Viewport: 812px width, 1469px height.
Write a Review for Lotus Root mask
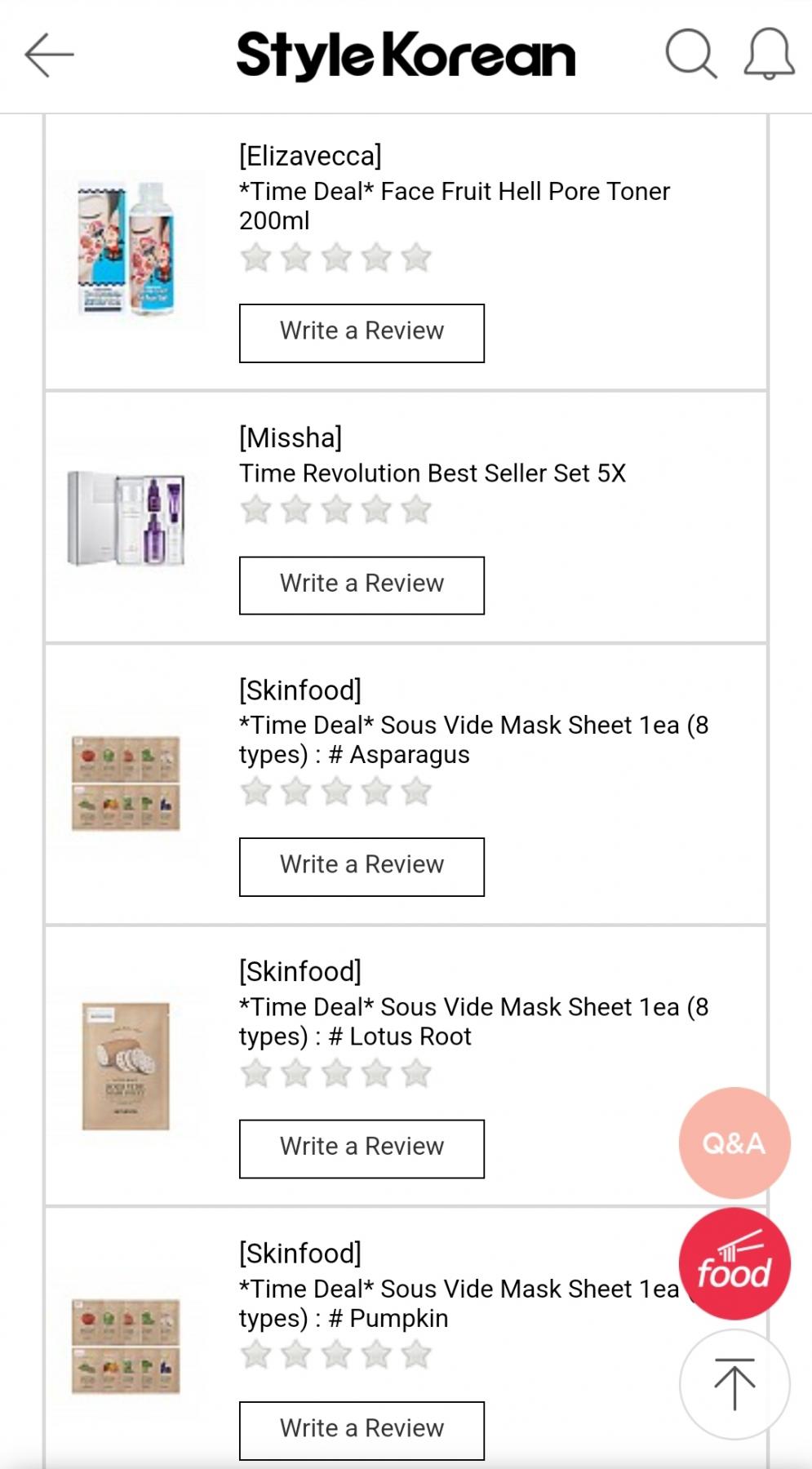tap(362, 1148)
